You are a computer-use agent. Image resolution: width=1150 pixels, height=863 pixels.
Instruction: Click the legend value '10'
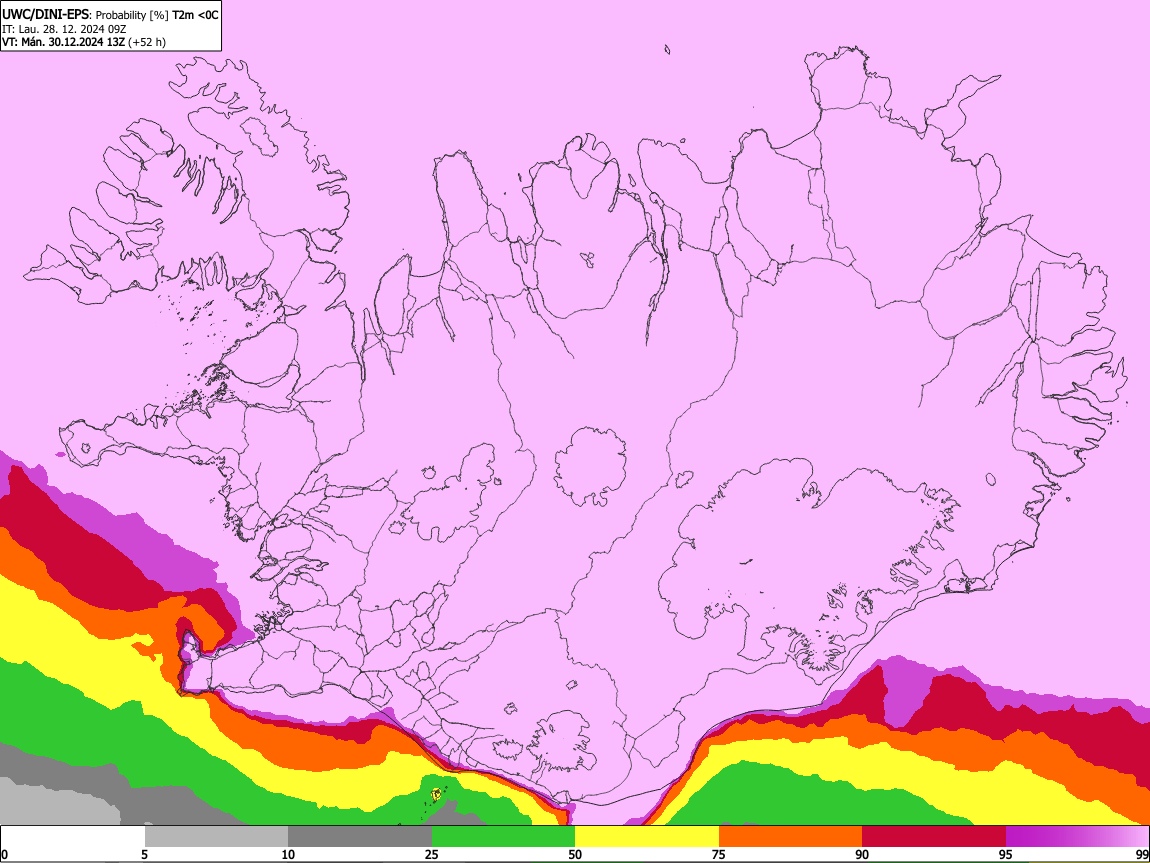[x=288, y=854]
